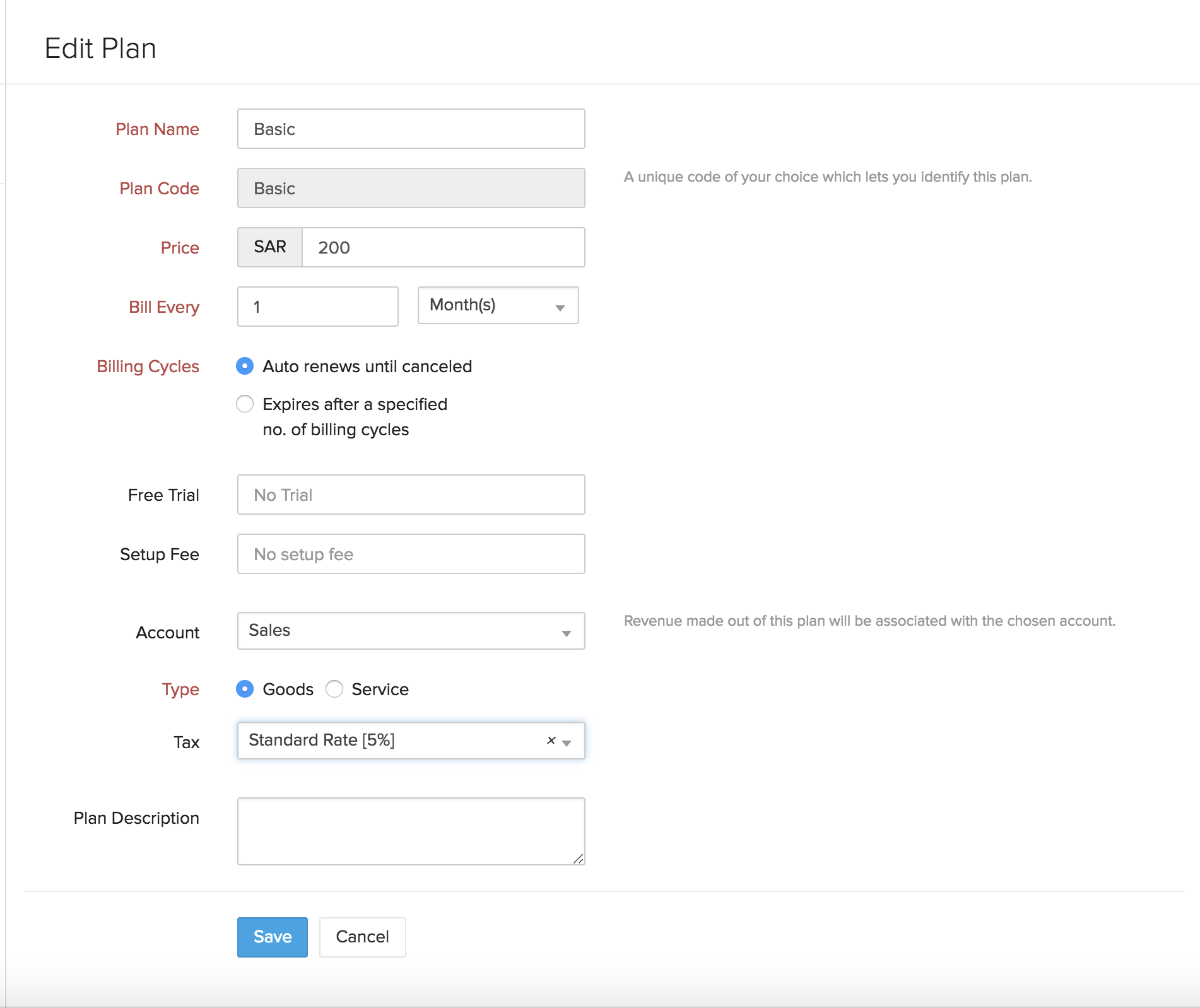Clear the Standard Rate tax selection
Viewport: 1200px width, 1008px height.
[551, 741]
